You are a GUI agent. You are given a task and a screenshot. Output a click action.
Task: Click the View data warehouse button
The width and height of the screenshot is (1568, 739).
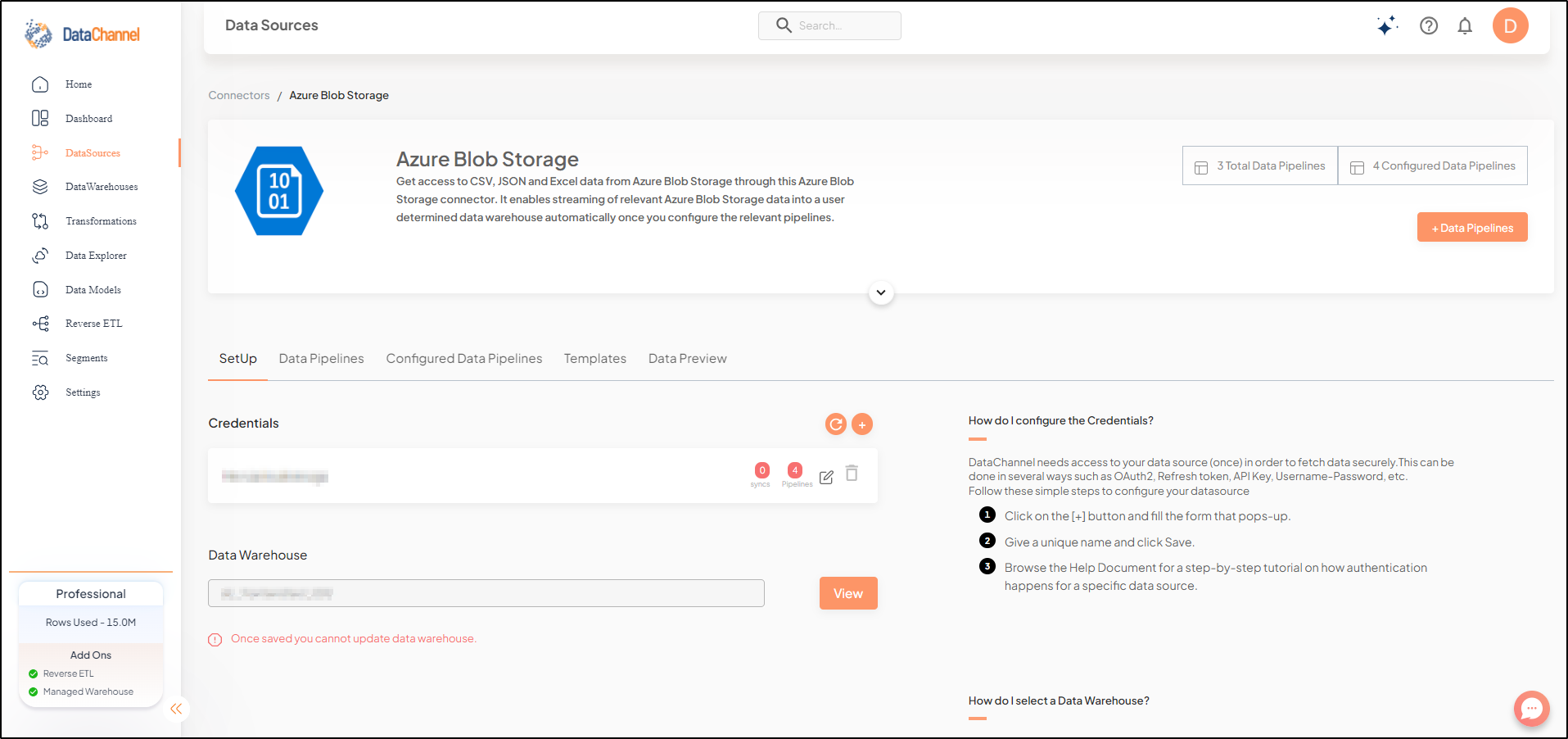coord(848,593)
